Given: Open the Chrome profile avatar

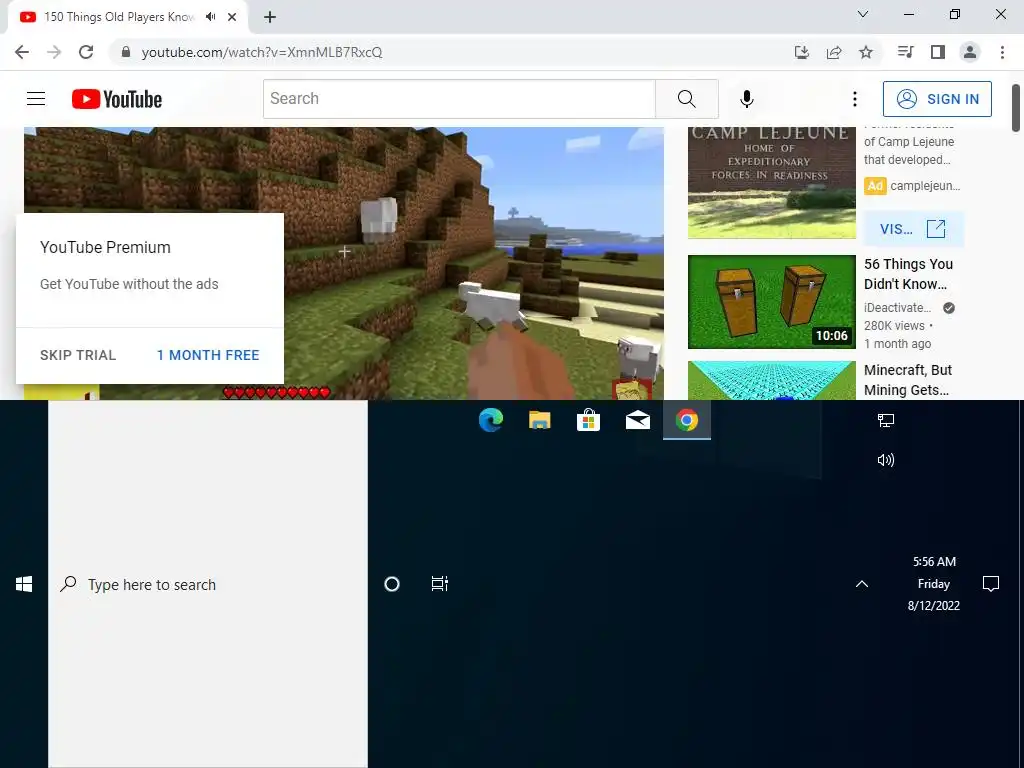Looking at the screenshot, I should click(970, 52).
